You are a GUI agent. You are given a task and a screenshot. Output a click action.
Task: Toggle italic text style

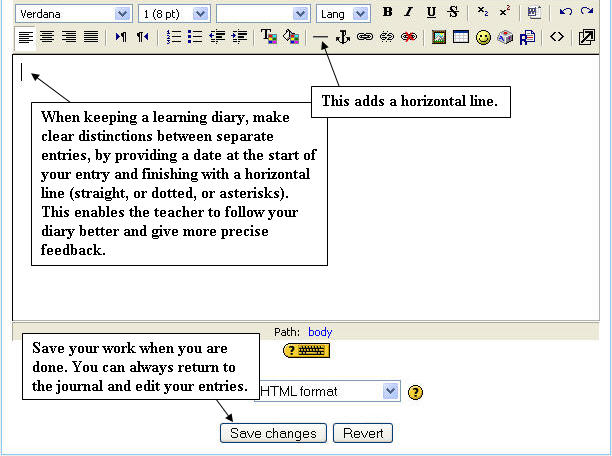(408, 13)
